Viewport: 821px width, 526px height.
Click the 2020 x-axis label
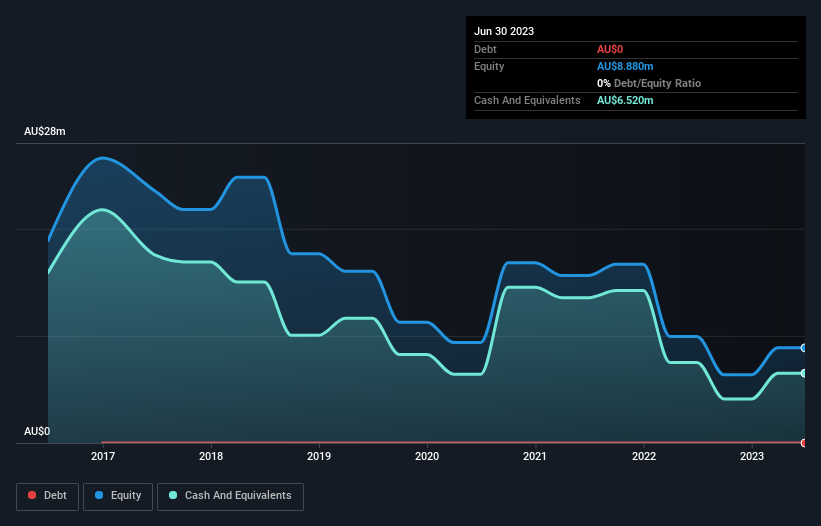pyautogui.click(x=427, y=456)
